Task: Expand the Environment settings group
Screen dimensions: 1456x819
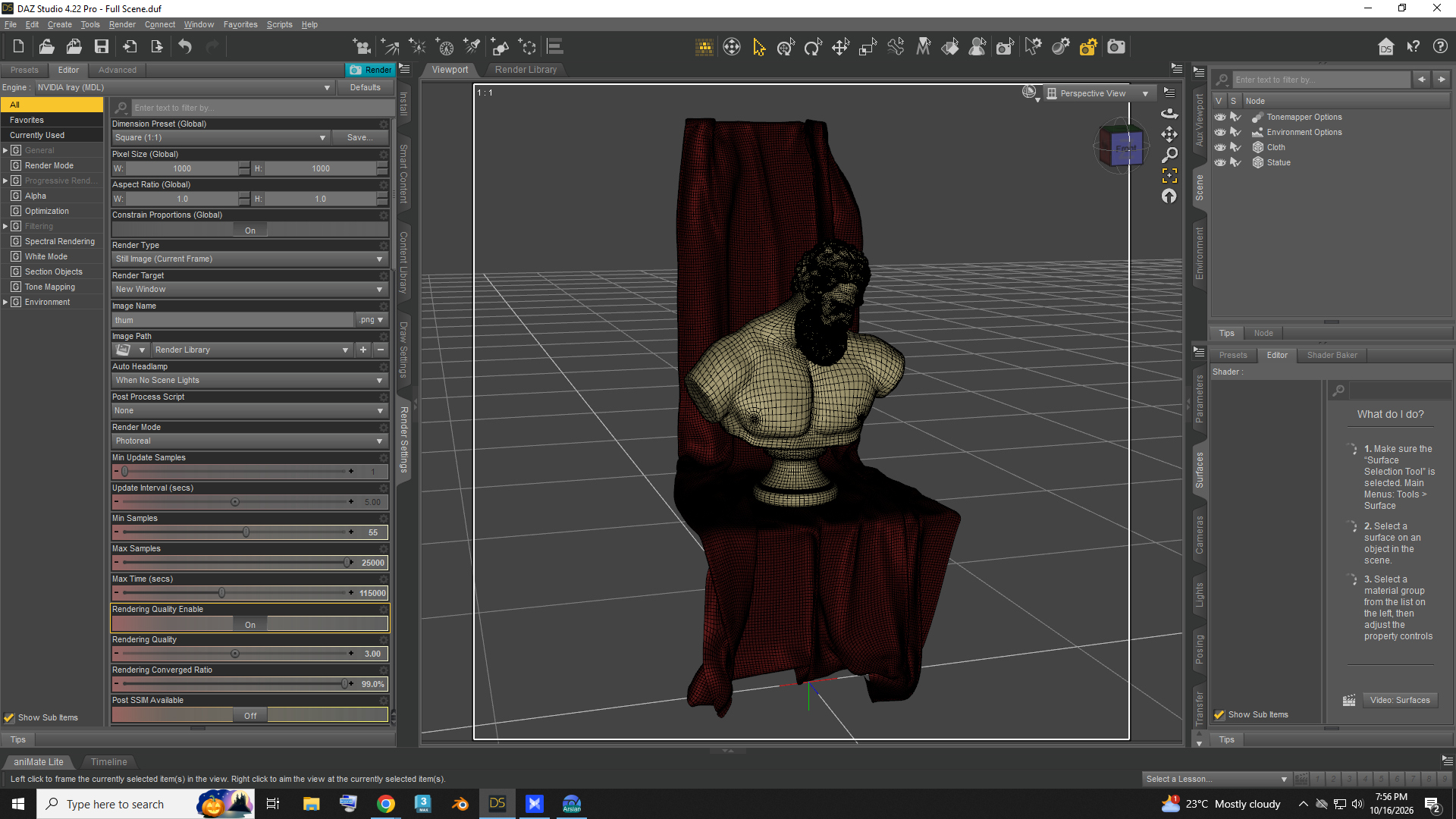Action: pyautogui.click(x=5, y=302)
